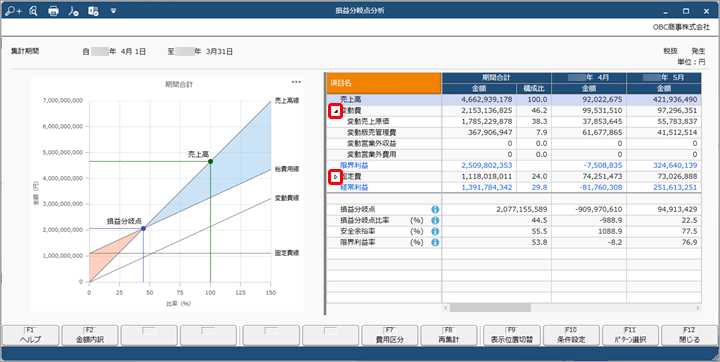Click the F10 条件設定 button
This screenshot has height=362, width=720.
point(571,336)
